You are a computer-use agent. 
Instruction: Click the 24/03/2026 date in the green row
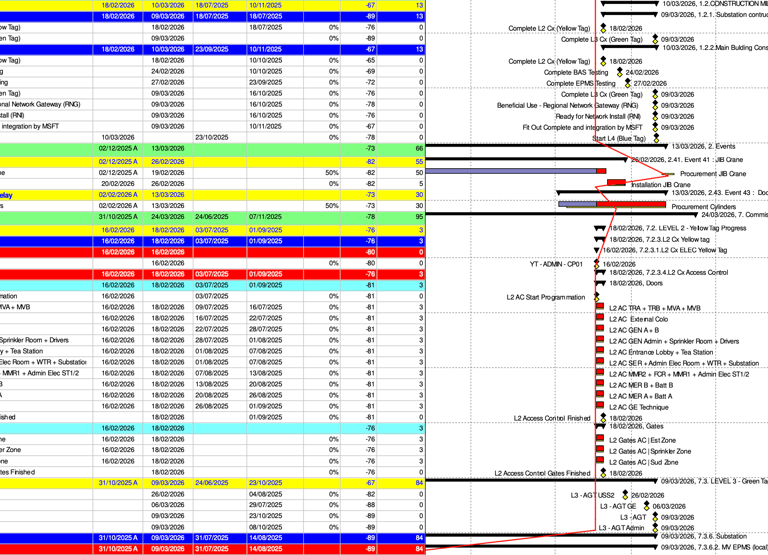(168, 217)
